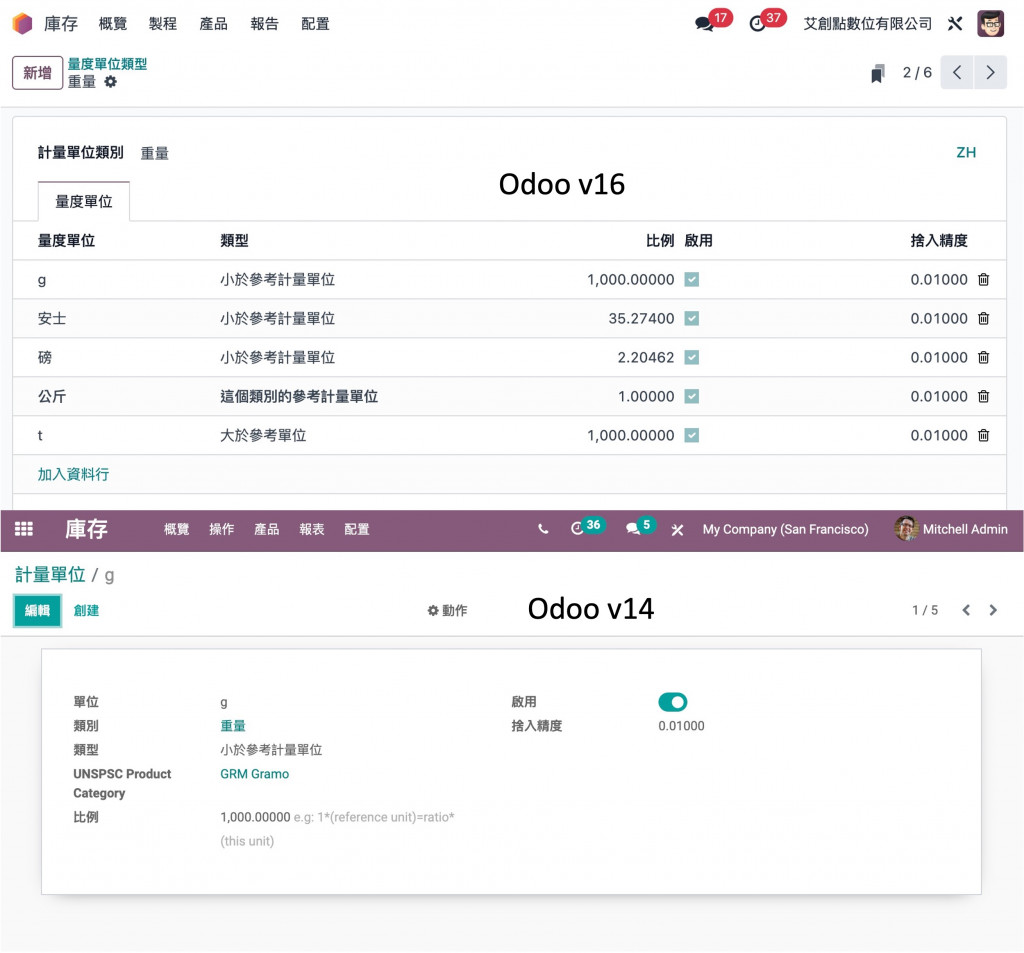The width and height of the screenshot is (1024, 953).
Task: Open the 動作 action dropdown
Action: coord(447,611)
